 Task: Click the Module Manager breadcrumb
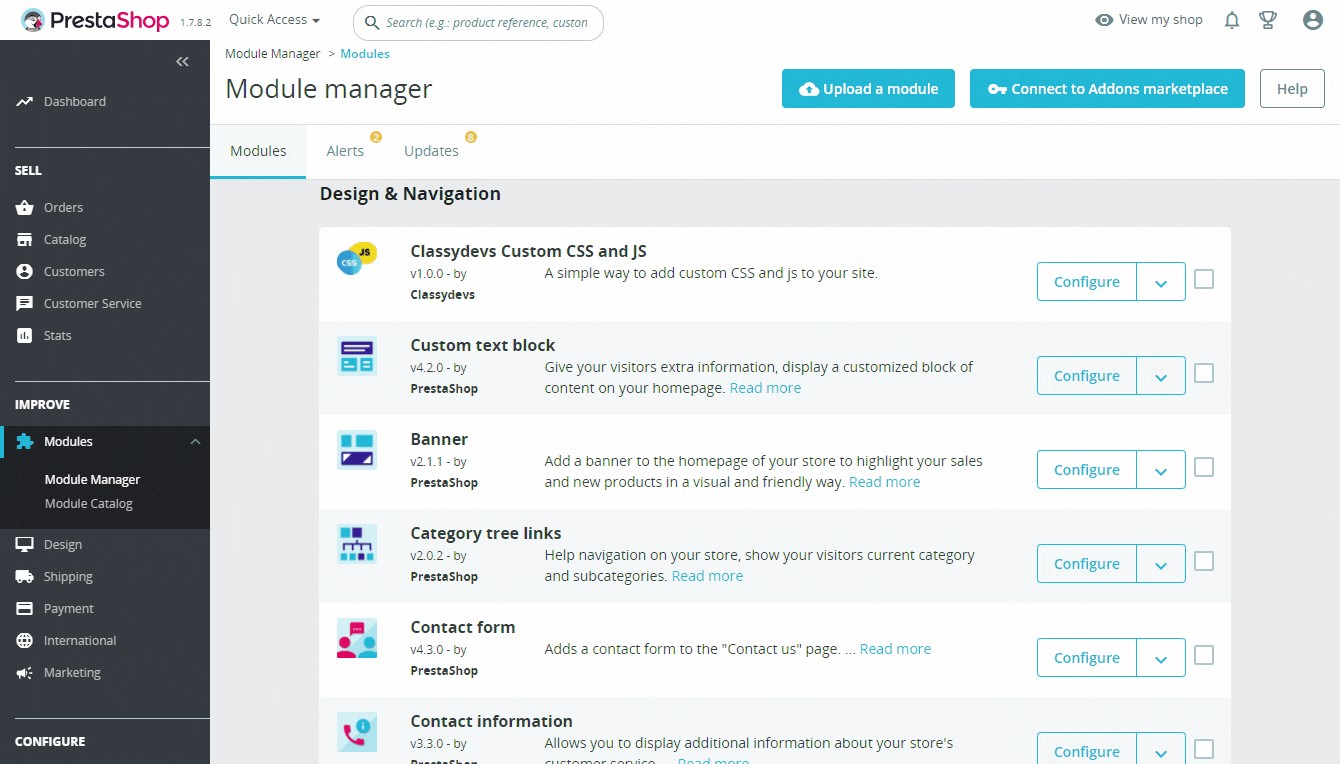click(x=273, y=54)
